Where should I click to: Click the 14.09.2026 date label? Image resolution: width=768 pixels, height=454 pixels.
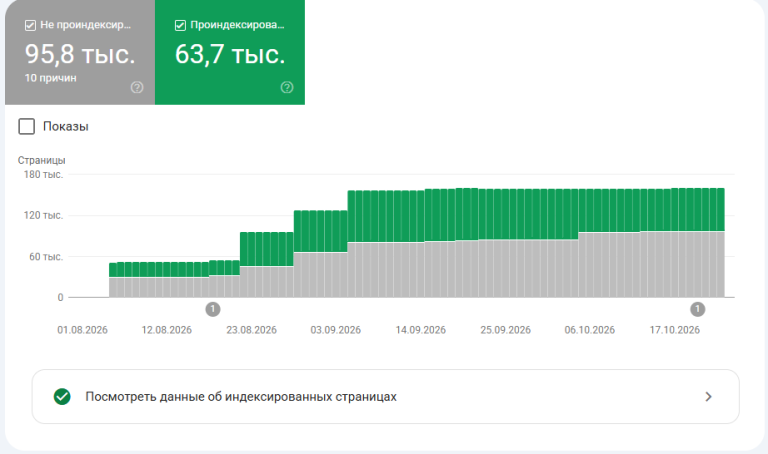pos(421,330)
